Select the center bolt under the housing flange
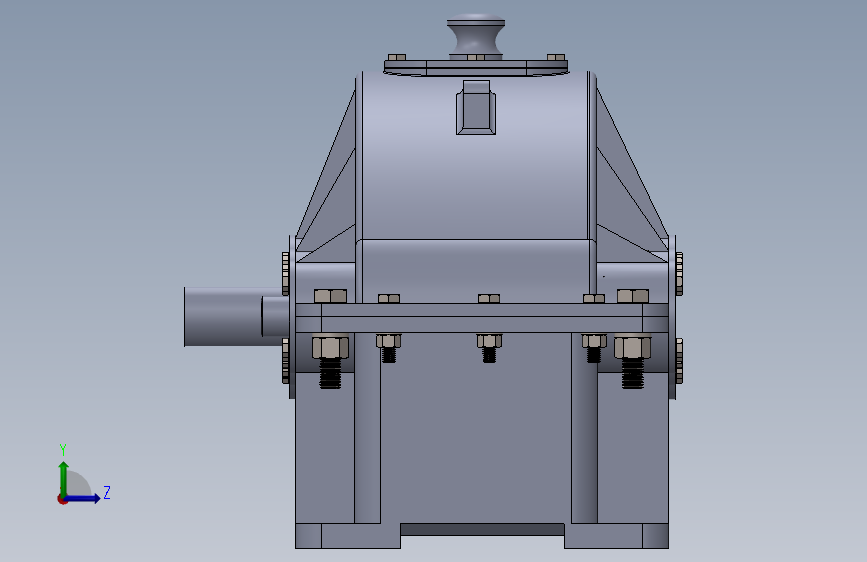867x562 pixels. click(x=489, y=347)
